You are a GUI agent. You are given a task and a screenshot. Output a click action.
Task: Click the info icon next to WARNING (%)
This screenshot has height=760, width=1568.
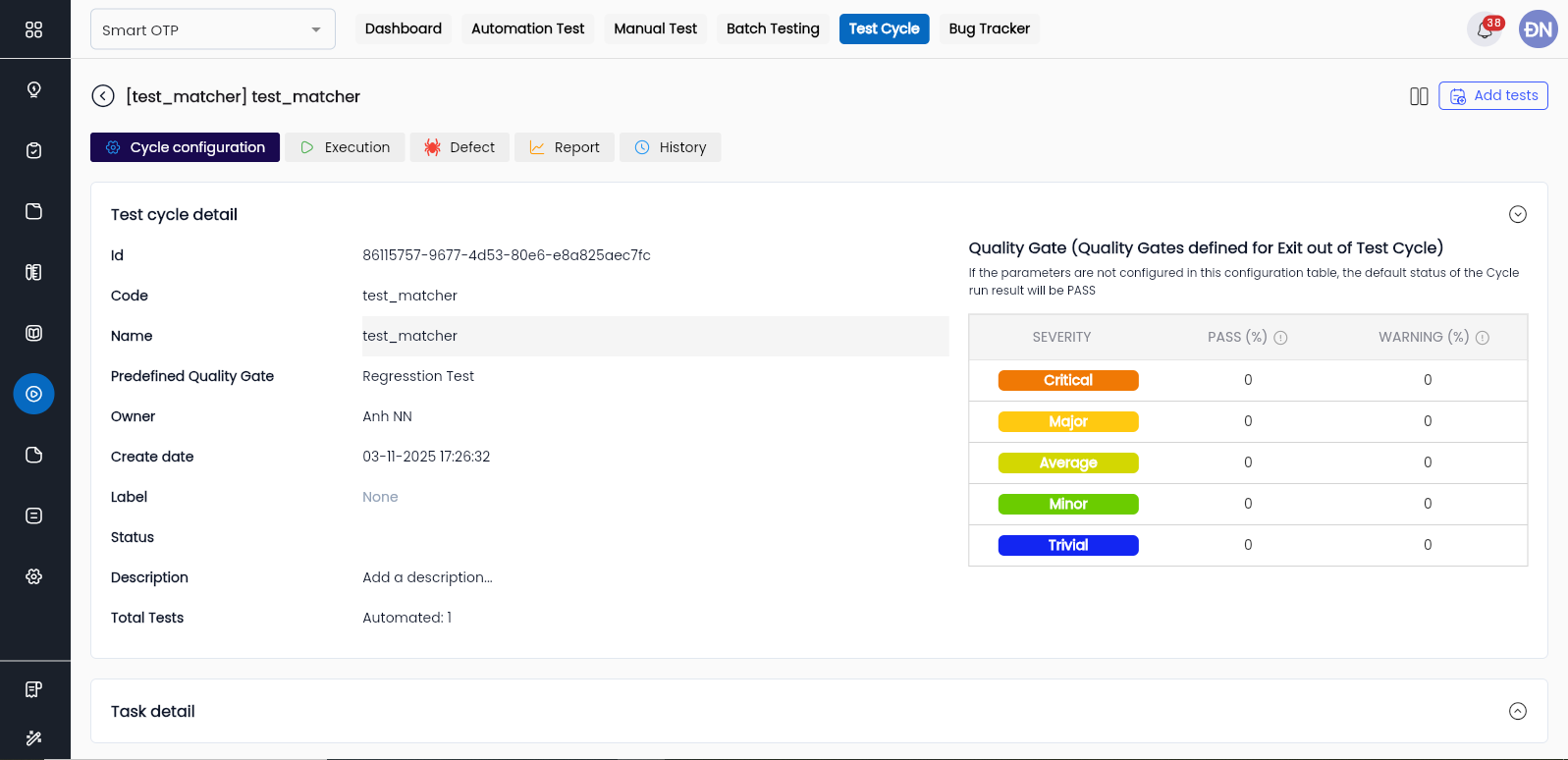[1483, 338]
